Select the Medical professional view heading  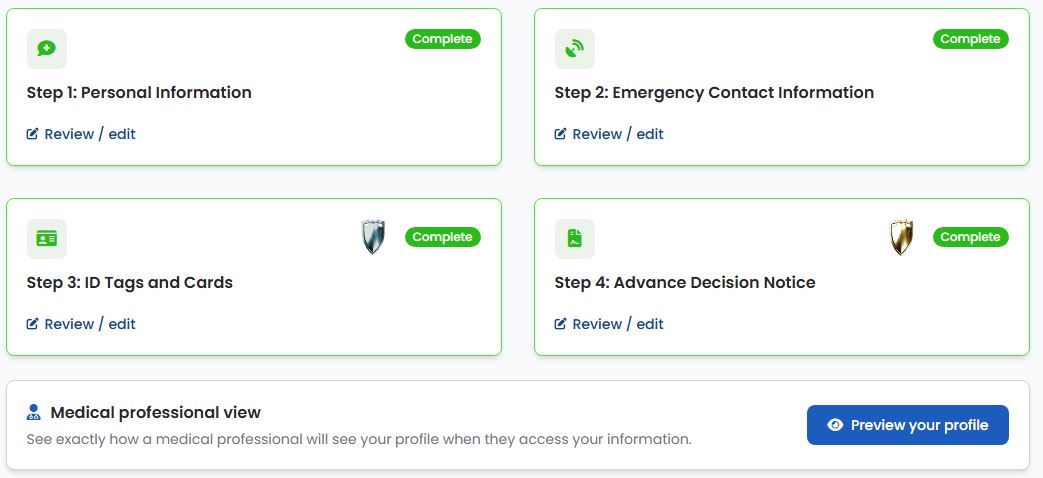pyautogui.click(x=156, y=413)
